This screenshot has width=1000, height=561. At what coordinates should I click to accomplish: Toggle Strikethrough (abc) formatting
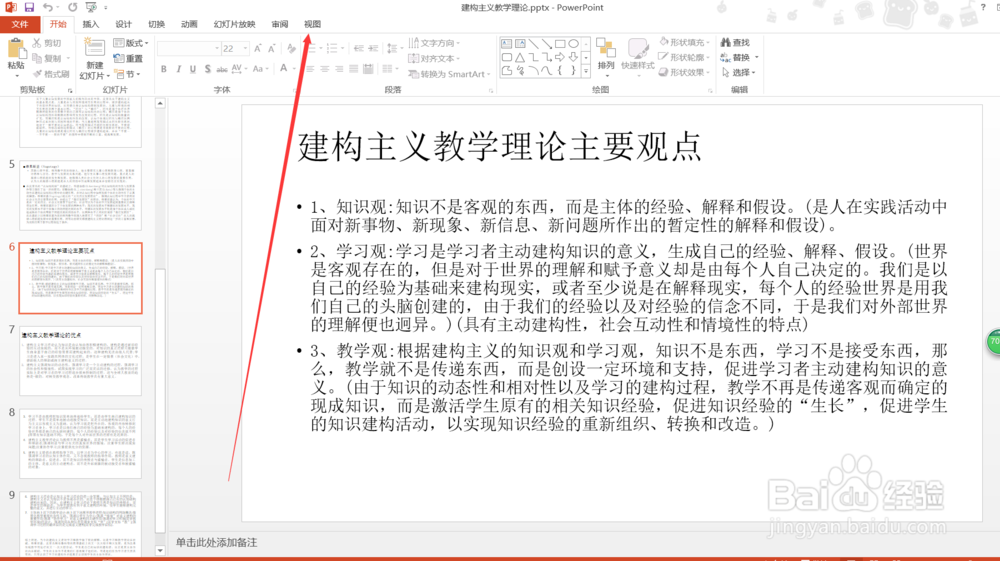coord(222,69)
